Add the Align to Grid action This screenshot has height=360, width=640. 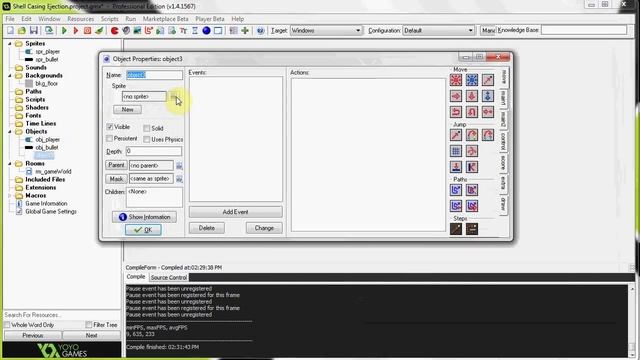[456, 151]
